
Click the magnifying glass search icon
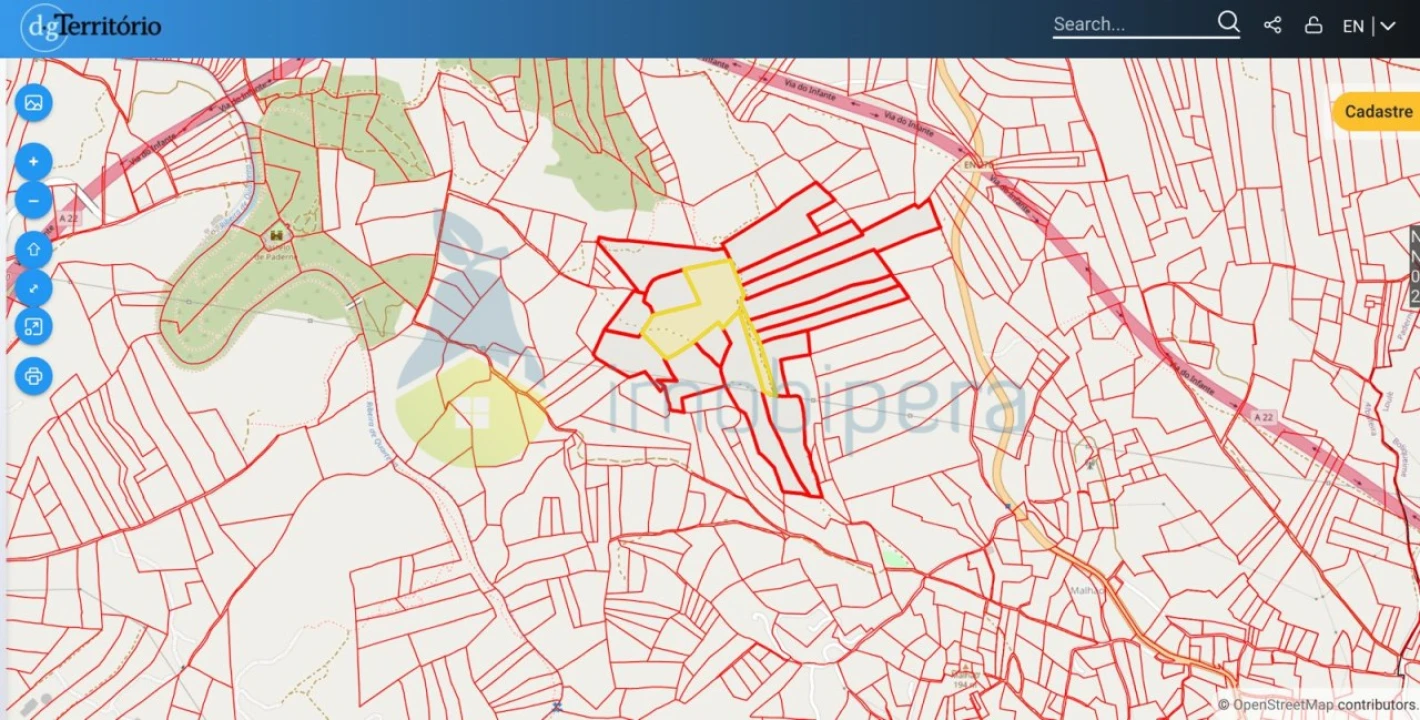(x=1228, y=23)
